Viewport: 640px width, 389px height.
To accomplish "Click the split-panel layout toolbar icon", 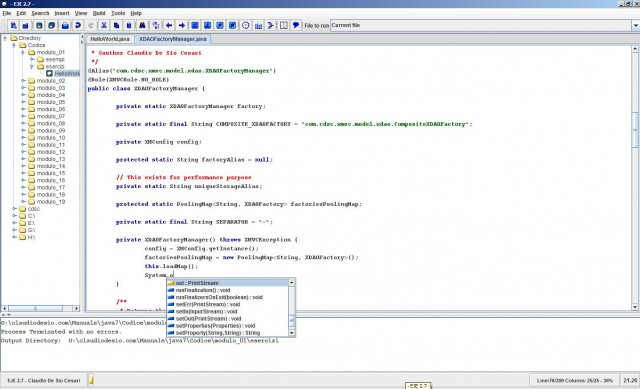I will (283, 25).
